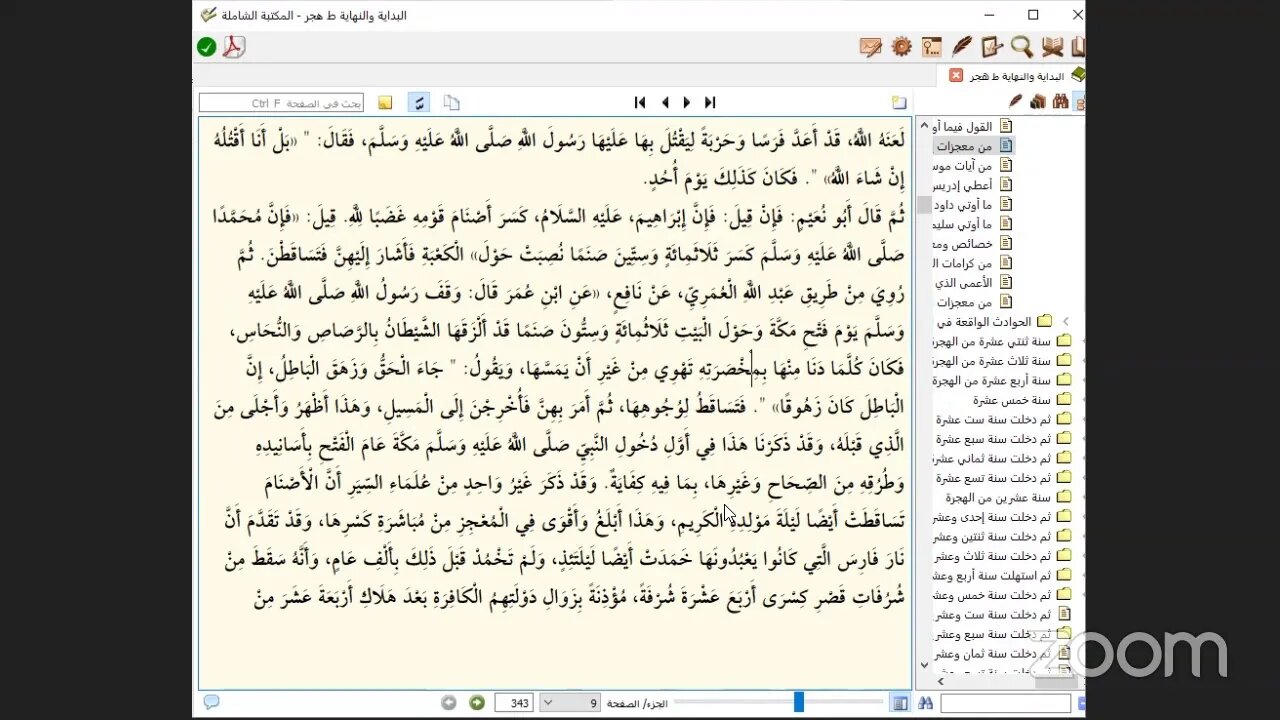1280x720 pixels.
Task: Add a yellow sticky note to page
Action: point(385,102)
